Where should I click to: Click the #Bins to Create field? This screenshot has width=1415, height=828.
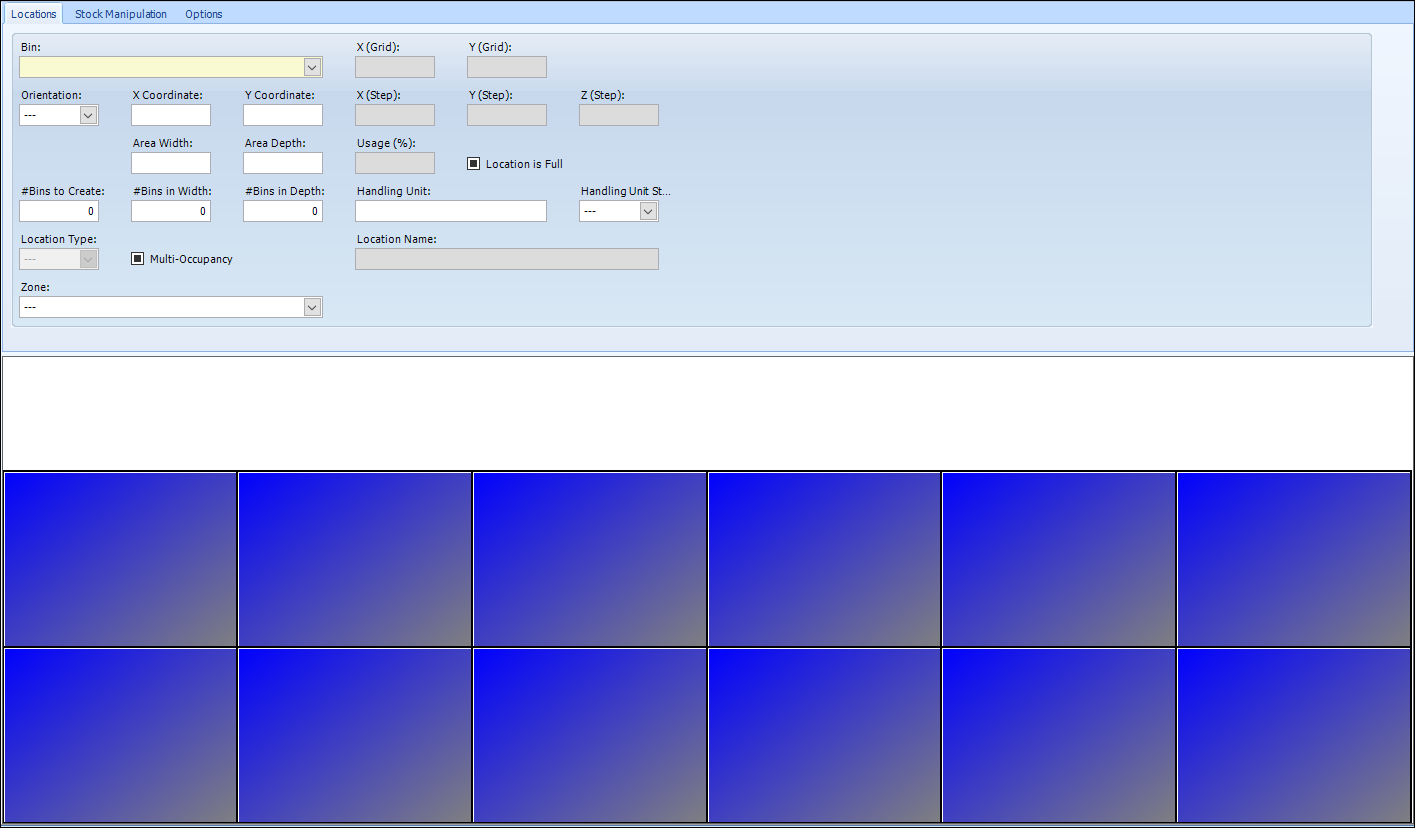coord(59,211)
